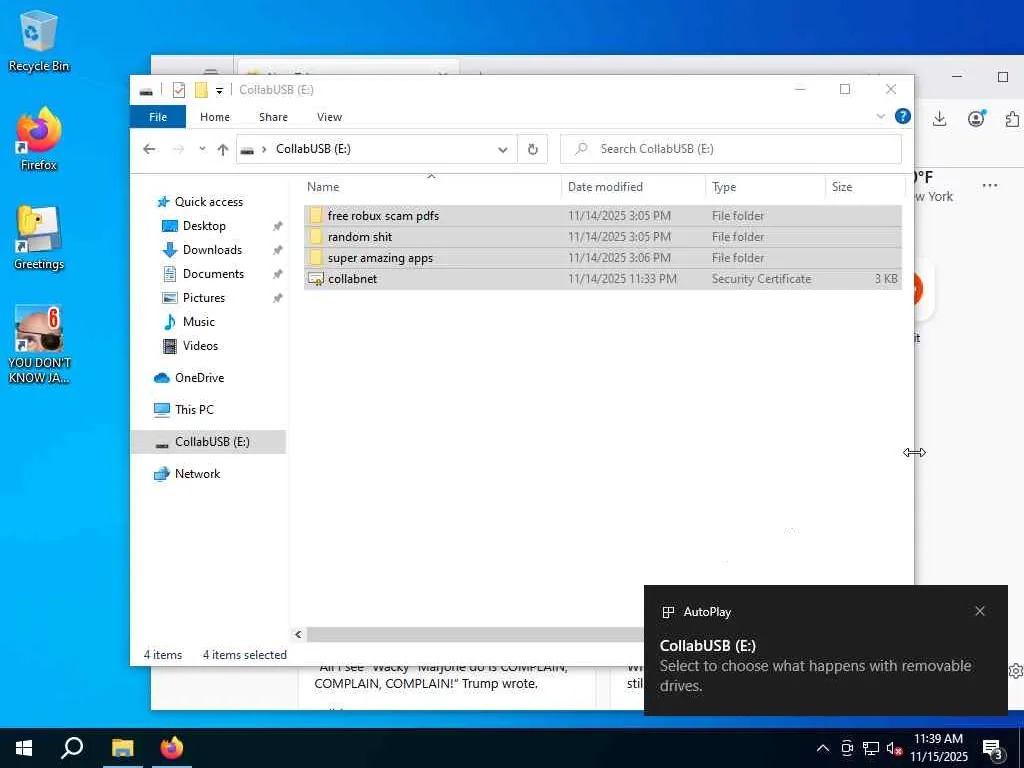Select CollabUSB (E:) in navigation pane

208,441
